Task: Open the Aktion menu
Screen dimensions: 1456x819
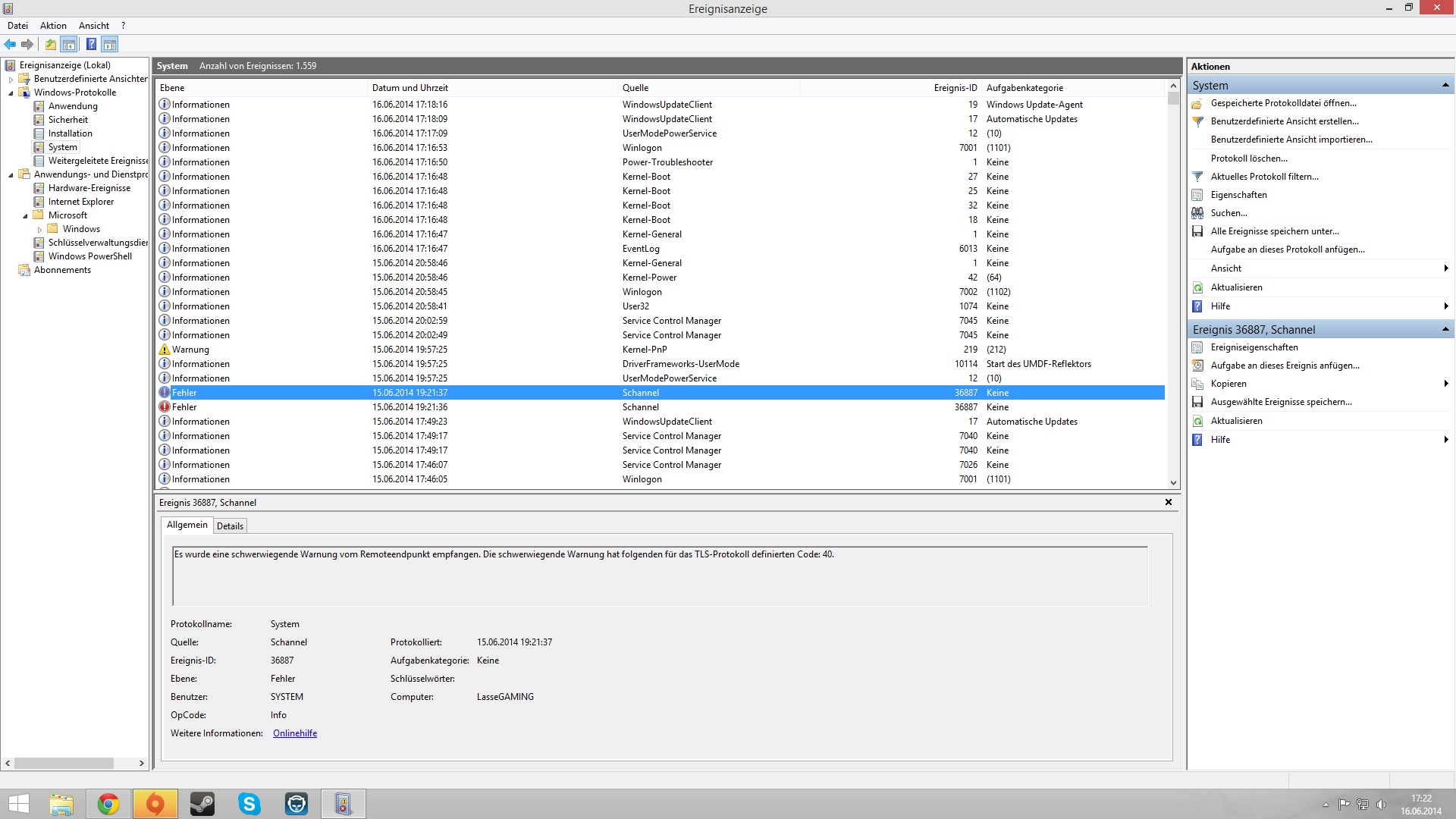Action: pyautogui.click(x=53, y=26)
